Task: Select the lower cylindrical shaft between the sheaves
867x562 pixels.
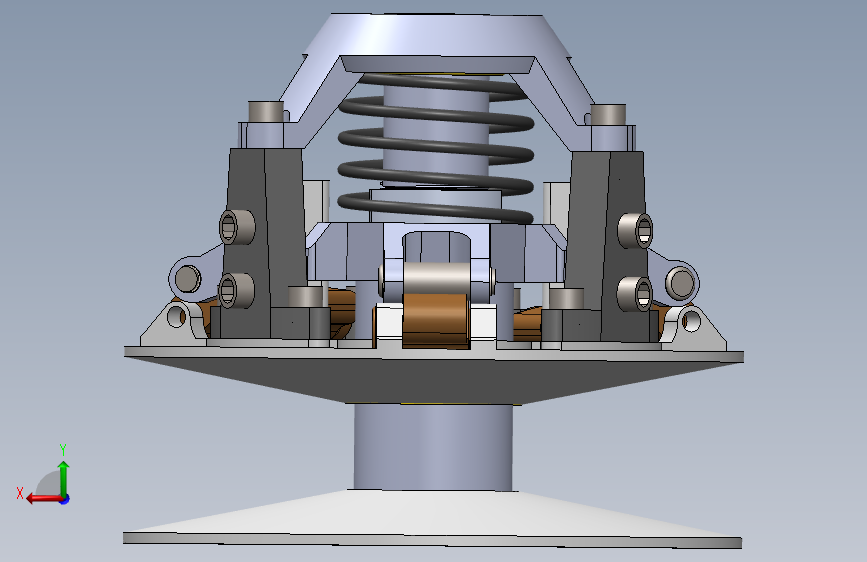Action: pos(433,447)
